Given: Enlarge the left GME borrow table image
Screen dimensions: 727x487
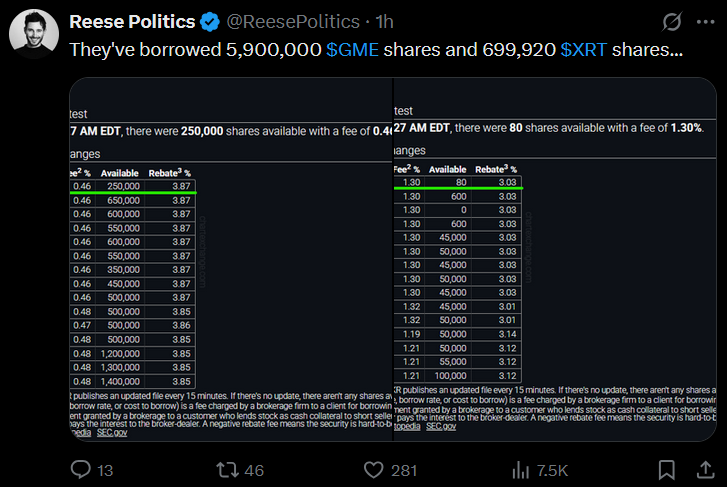Looking at the screenshot, I should tap(231, 259).
